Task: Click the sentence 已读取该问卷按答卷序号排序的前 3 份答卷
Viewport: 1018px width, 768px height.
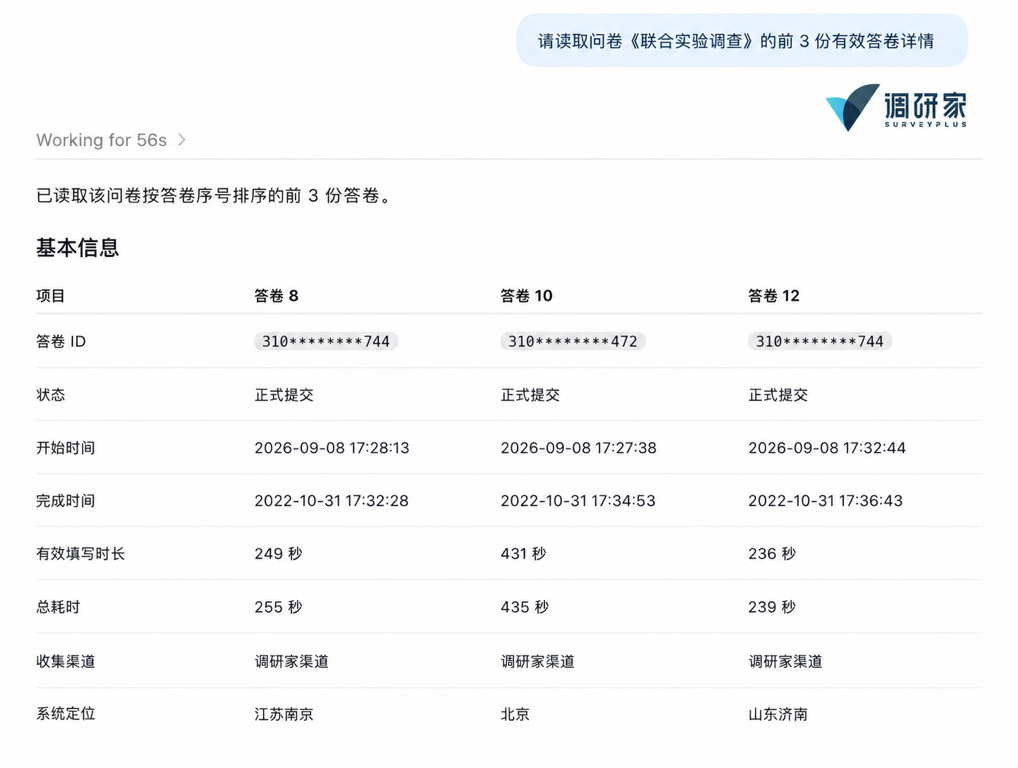Action: (x=214, y=195)
